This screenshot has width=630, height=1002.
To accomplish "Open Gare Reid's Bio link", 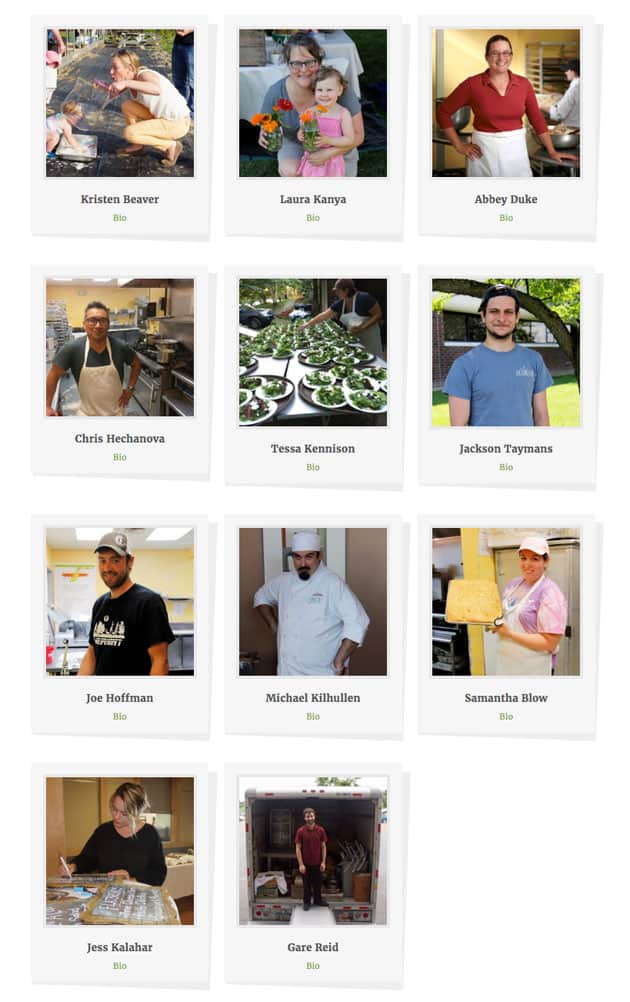I will tap(312, 966).
